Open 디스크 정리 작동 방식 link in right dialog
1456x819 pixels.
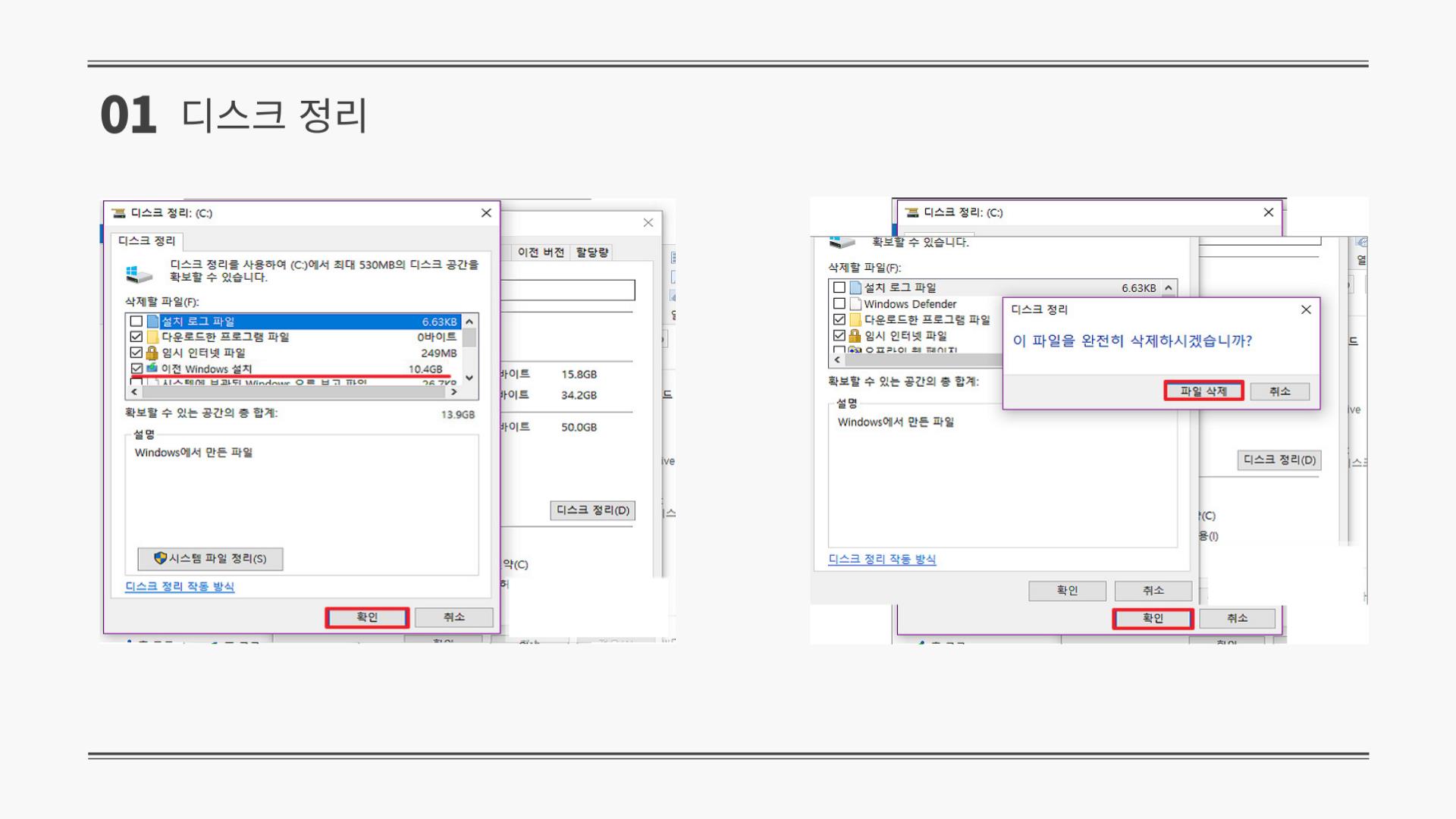tap(882, 559)
